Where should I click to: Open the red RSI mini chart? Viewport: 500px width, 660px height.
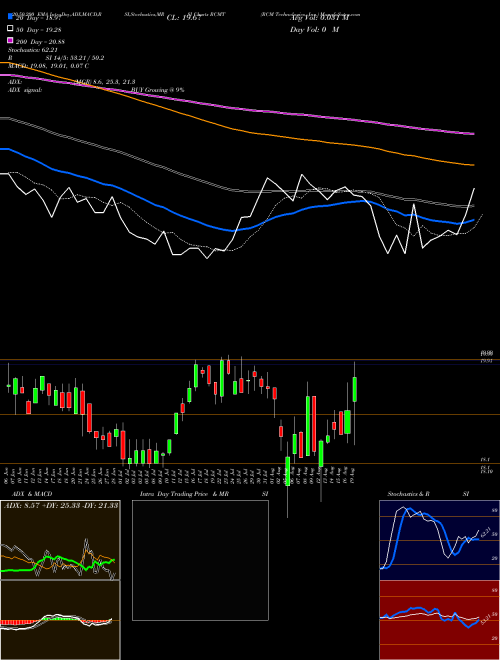tap(439, 620)
